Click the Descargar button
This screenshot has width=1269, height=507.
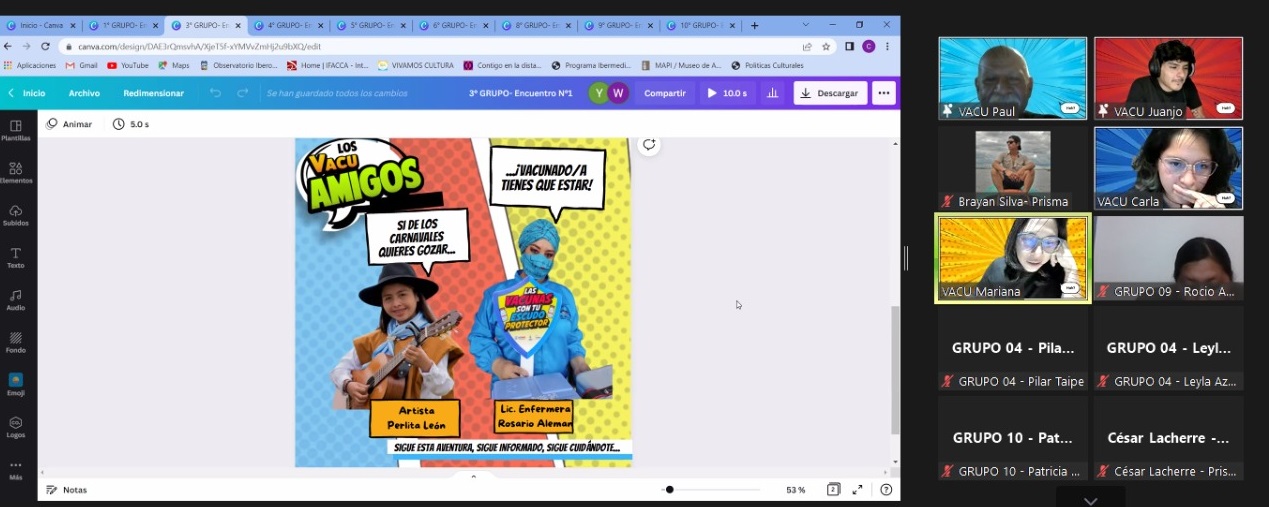830,93
